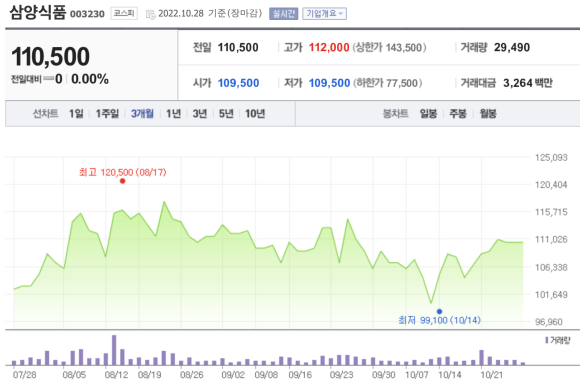Select the 3년 line chart tab
Viewport: 580px width, 392px height.
tap(200, 114)
